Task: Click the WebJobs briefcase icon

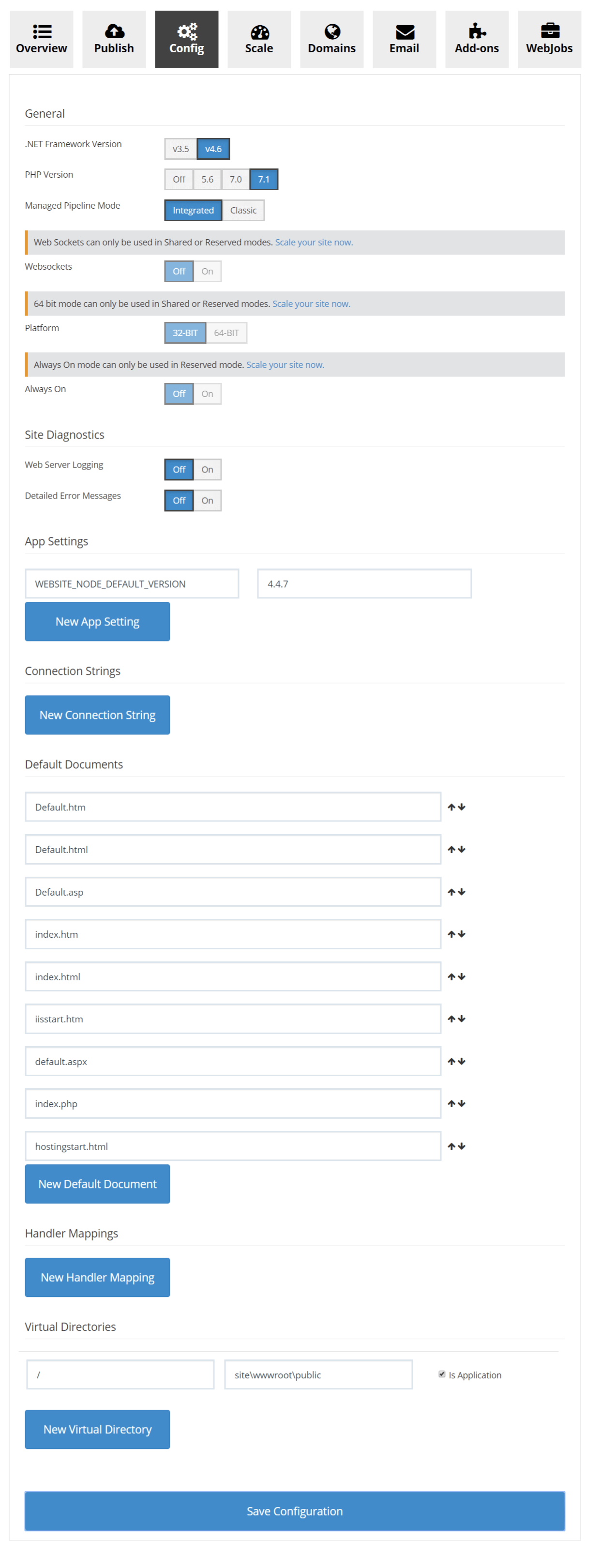Action: pyautogui.click(x=549, y=30)
